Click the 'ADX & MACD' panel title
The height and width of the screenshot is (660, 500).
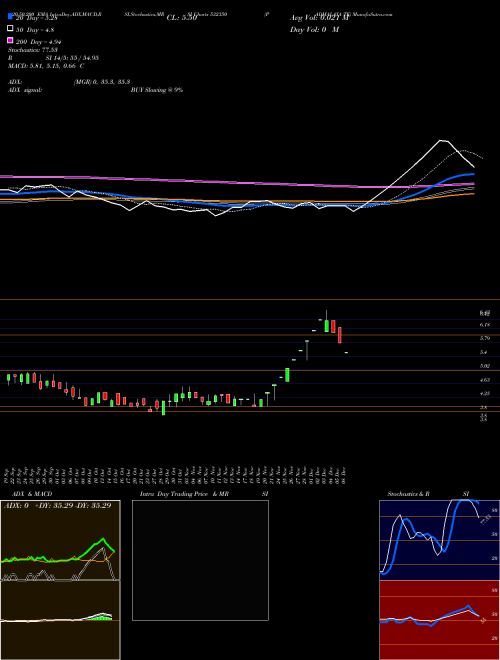(x=32, y=494)
